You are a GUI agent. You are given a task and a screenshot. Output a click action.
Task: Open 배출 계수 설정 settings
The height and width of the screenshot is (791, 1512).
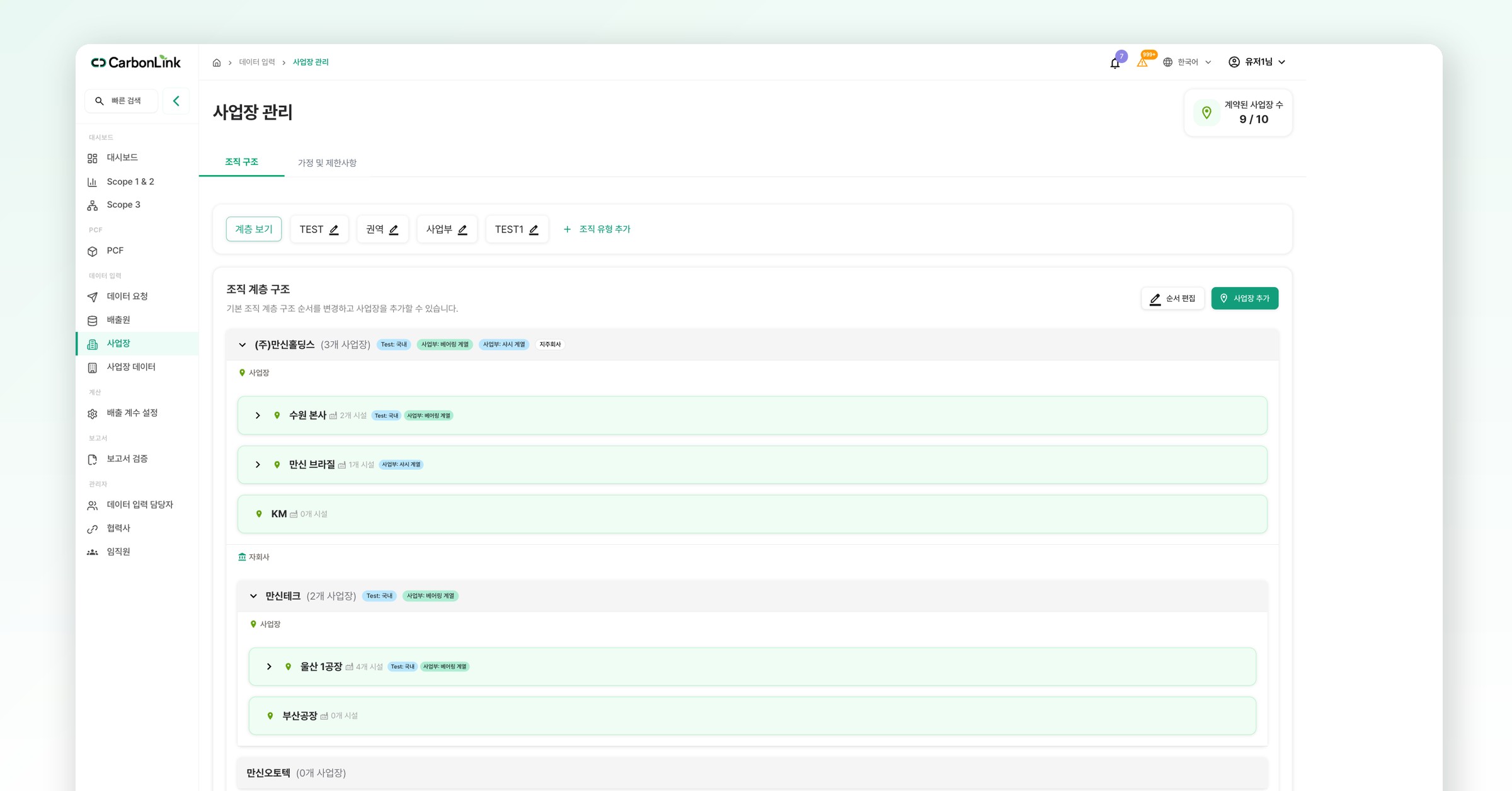[137, 413]
